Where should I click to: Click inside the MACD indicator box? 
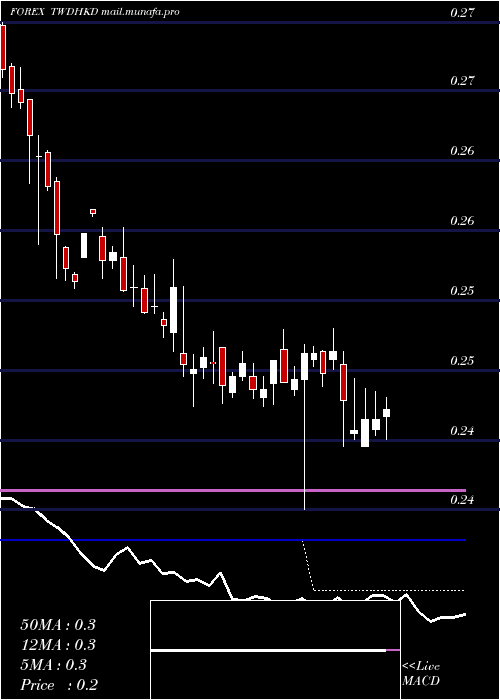pyautogui.click(x=275, y=650)
